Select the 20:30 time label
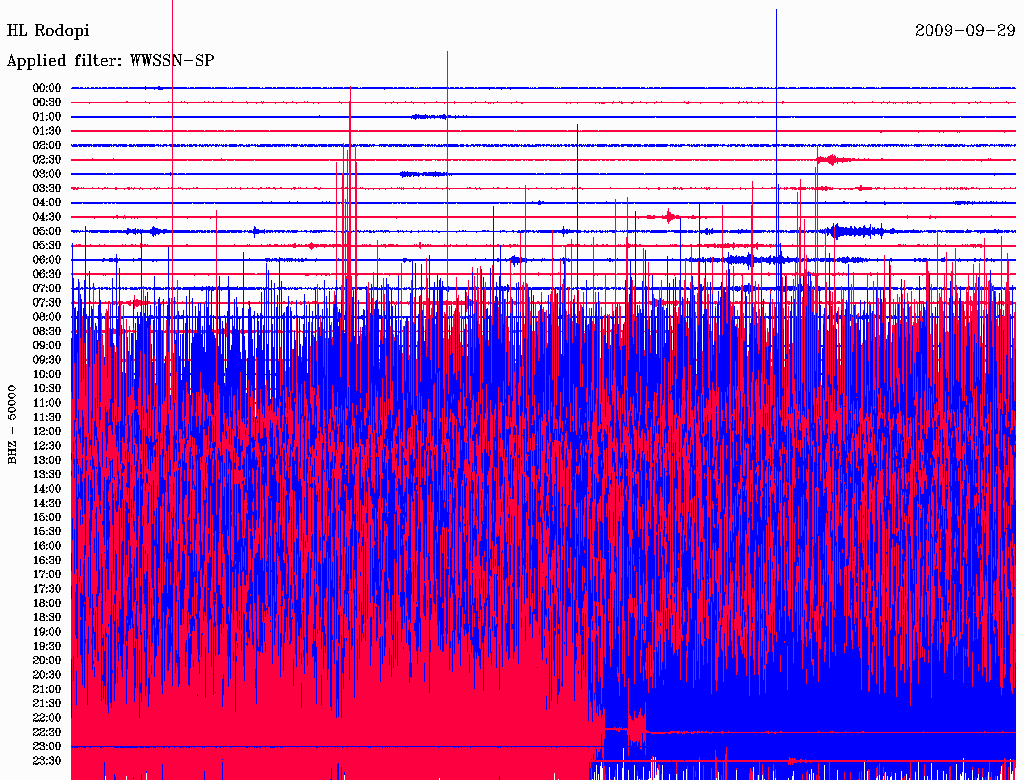1024x780 pixels. (x=47, y=675)
